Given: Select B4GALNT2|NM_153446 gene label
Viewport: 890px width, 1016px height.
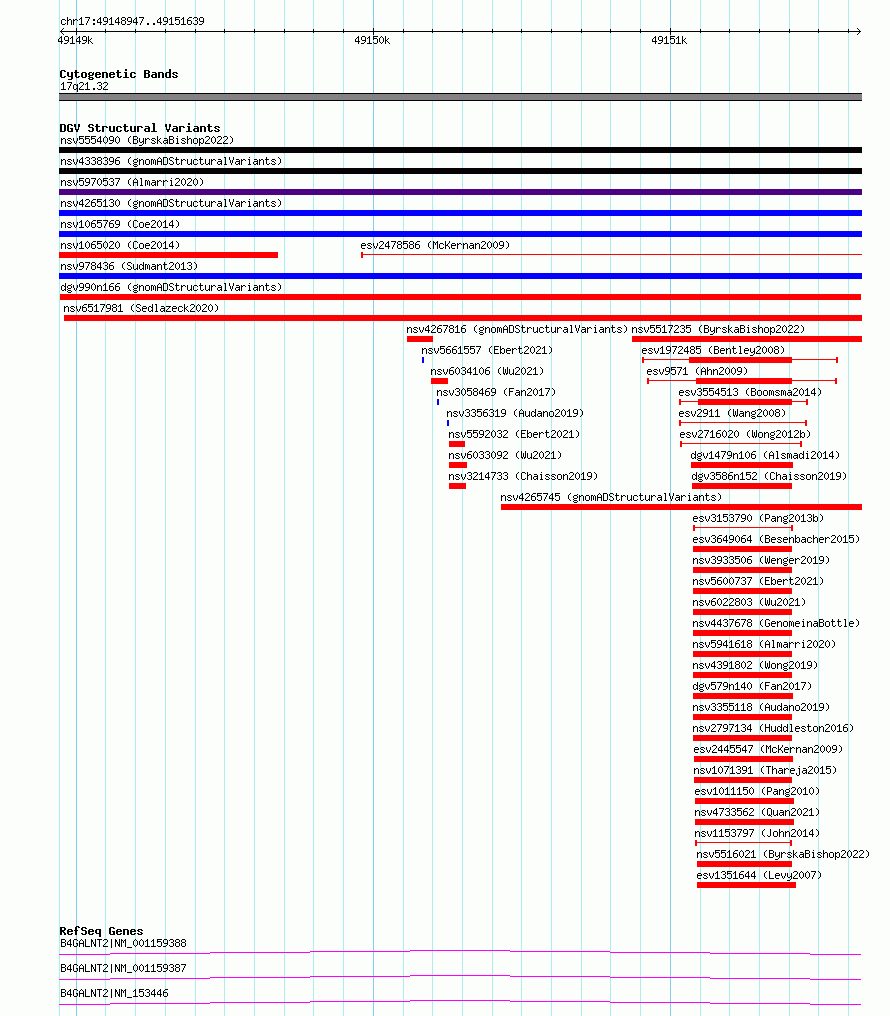Looking at the screenshot, I should 114,993.
